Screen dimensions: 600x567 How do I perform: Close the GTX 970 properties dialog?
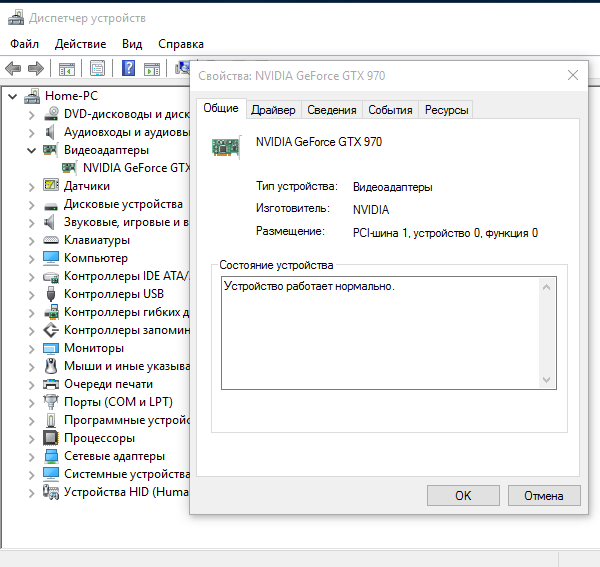[x=573, y=75]
